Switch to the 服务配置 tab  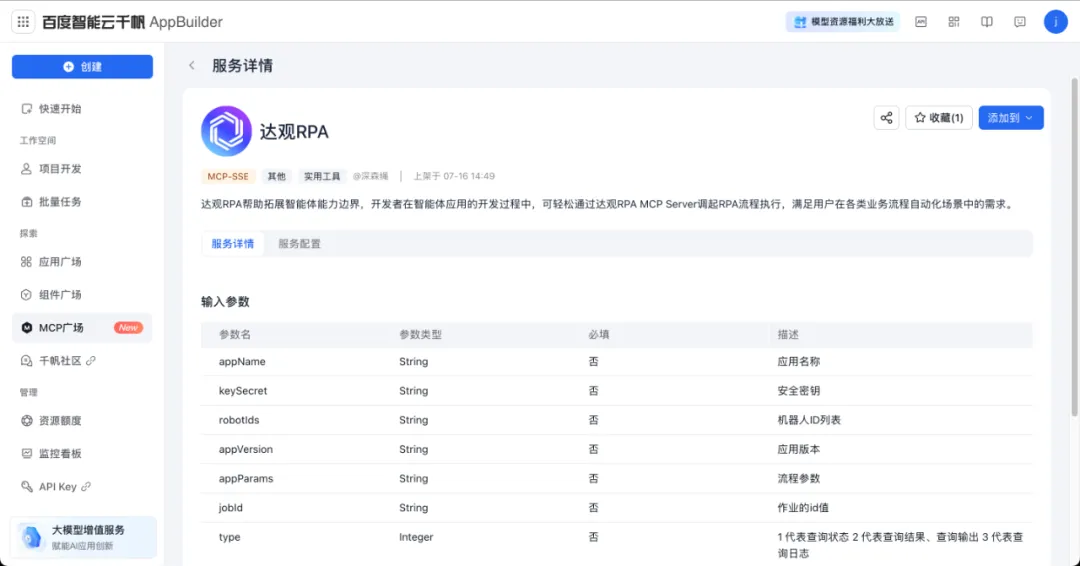coord(299,244)
